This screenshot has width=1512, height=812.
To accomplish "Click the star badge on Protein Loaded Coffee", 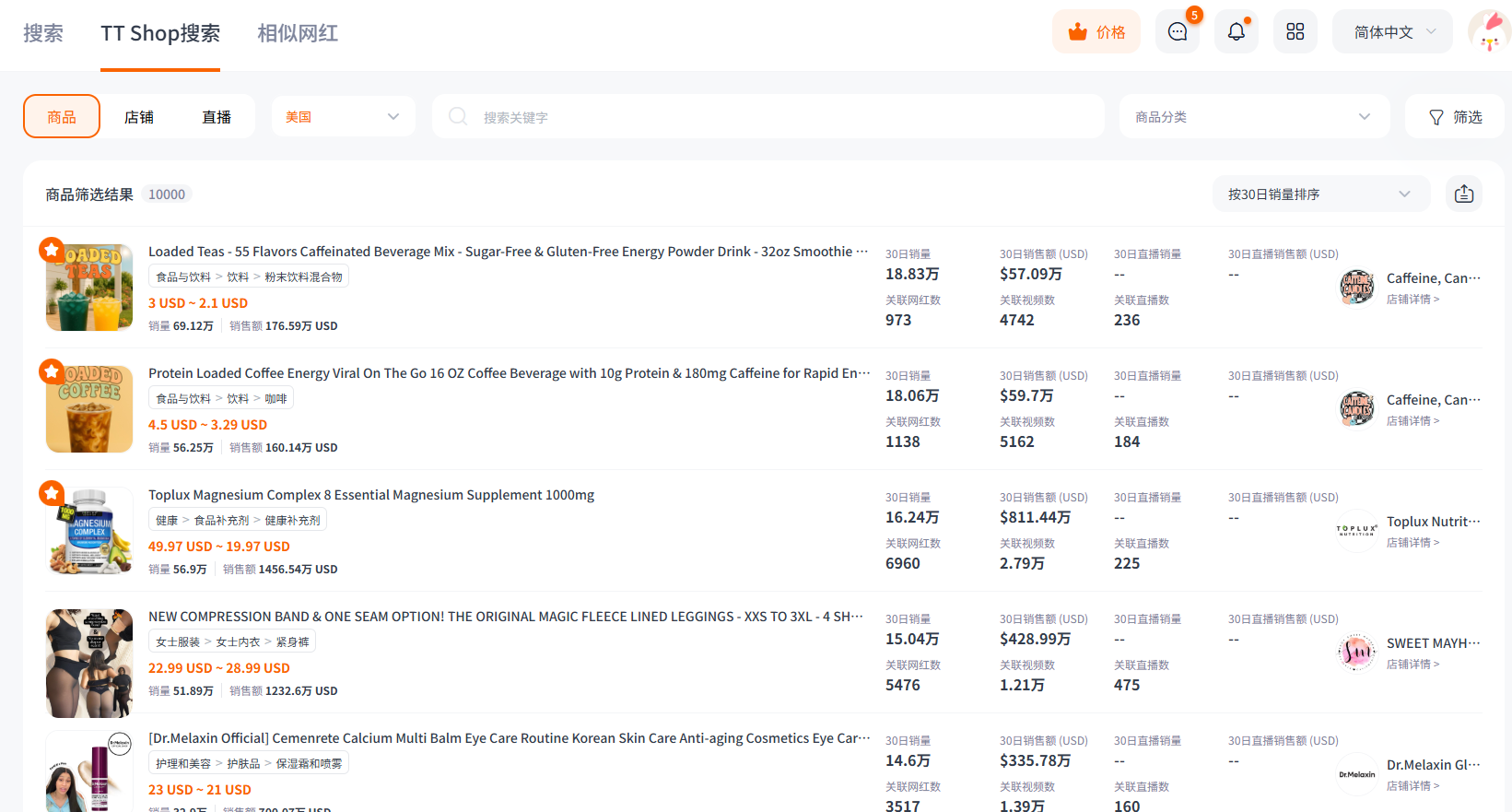I will point(52,371).
